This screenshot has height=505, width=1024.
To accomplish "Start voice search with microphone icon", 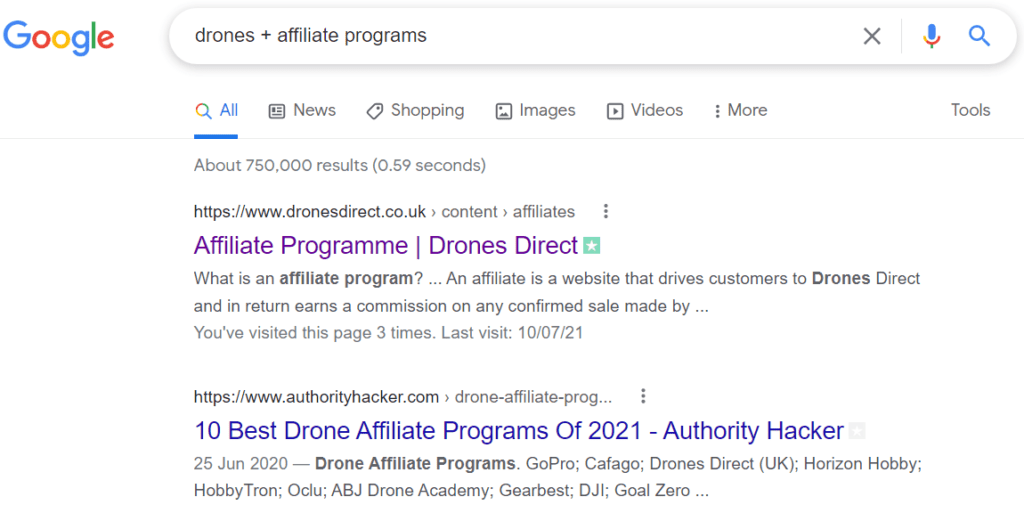I will tap(932, 36).
